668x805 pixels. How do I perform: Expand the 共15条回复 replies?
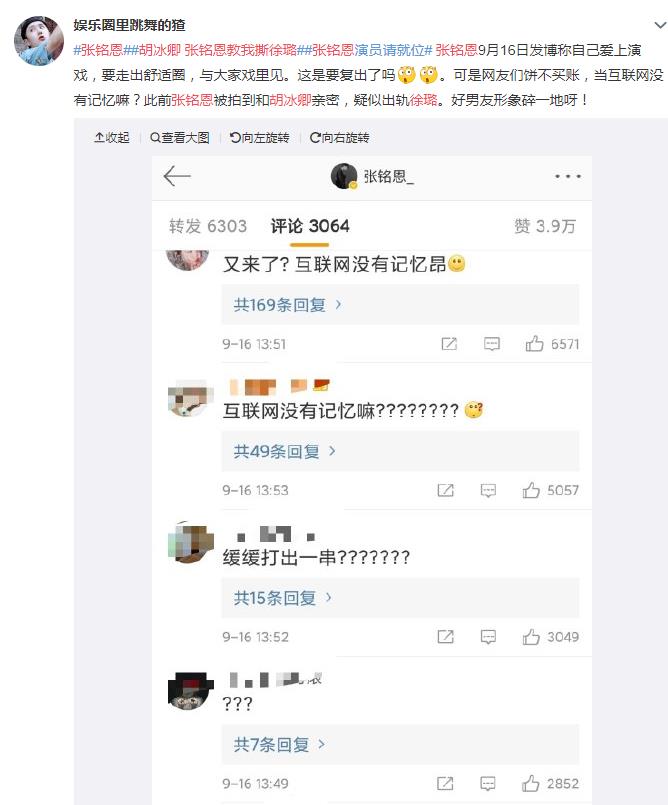click(x=282, y=598)
